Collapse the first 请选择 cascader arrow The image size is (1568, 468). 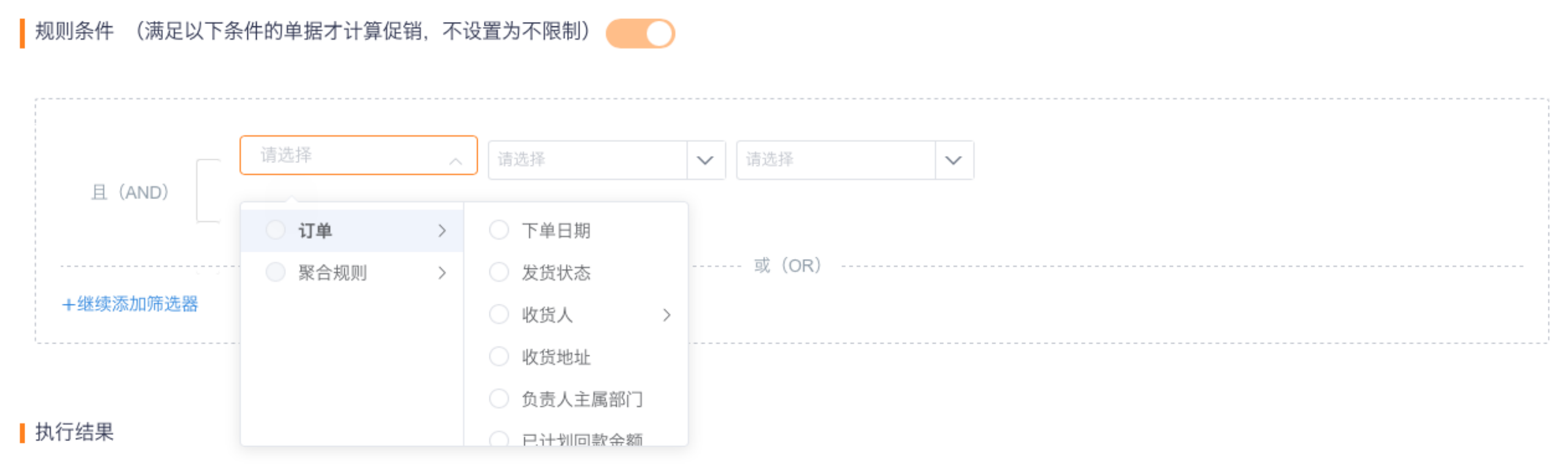click(x=455, y=161)
